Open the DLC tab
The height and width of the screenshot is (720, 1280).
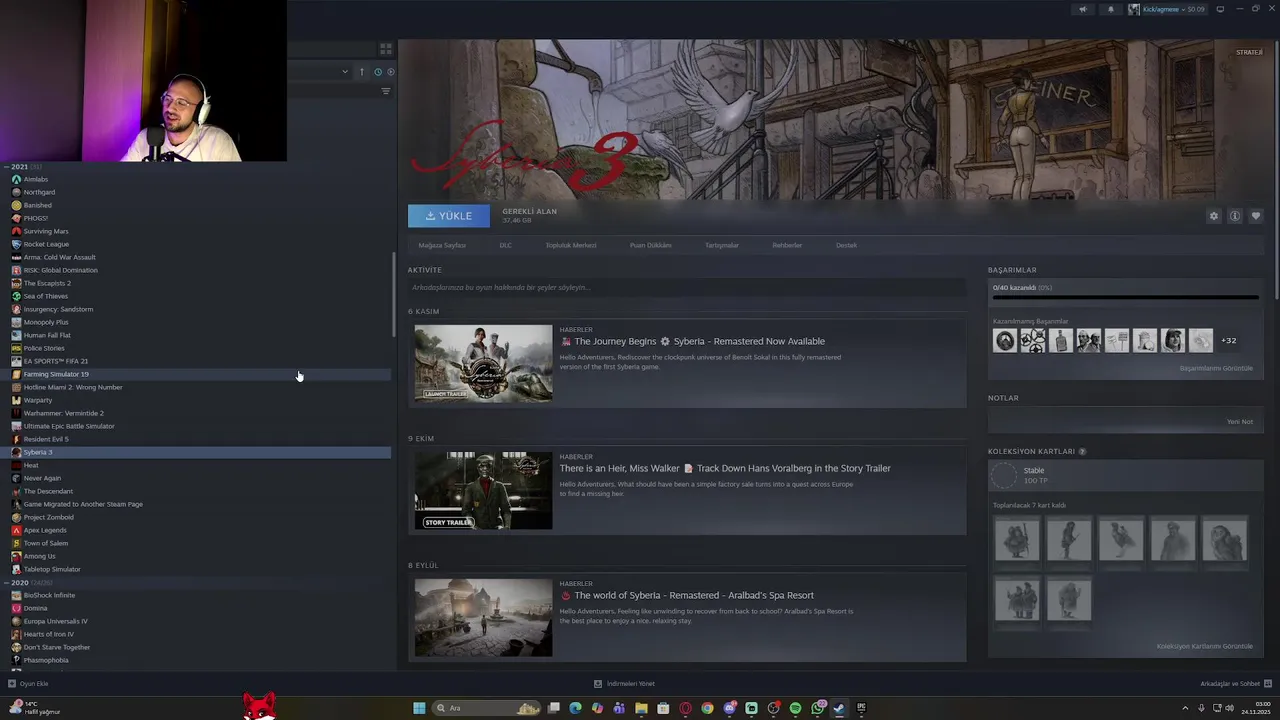pos(505,245)
